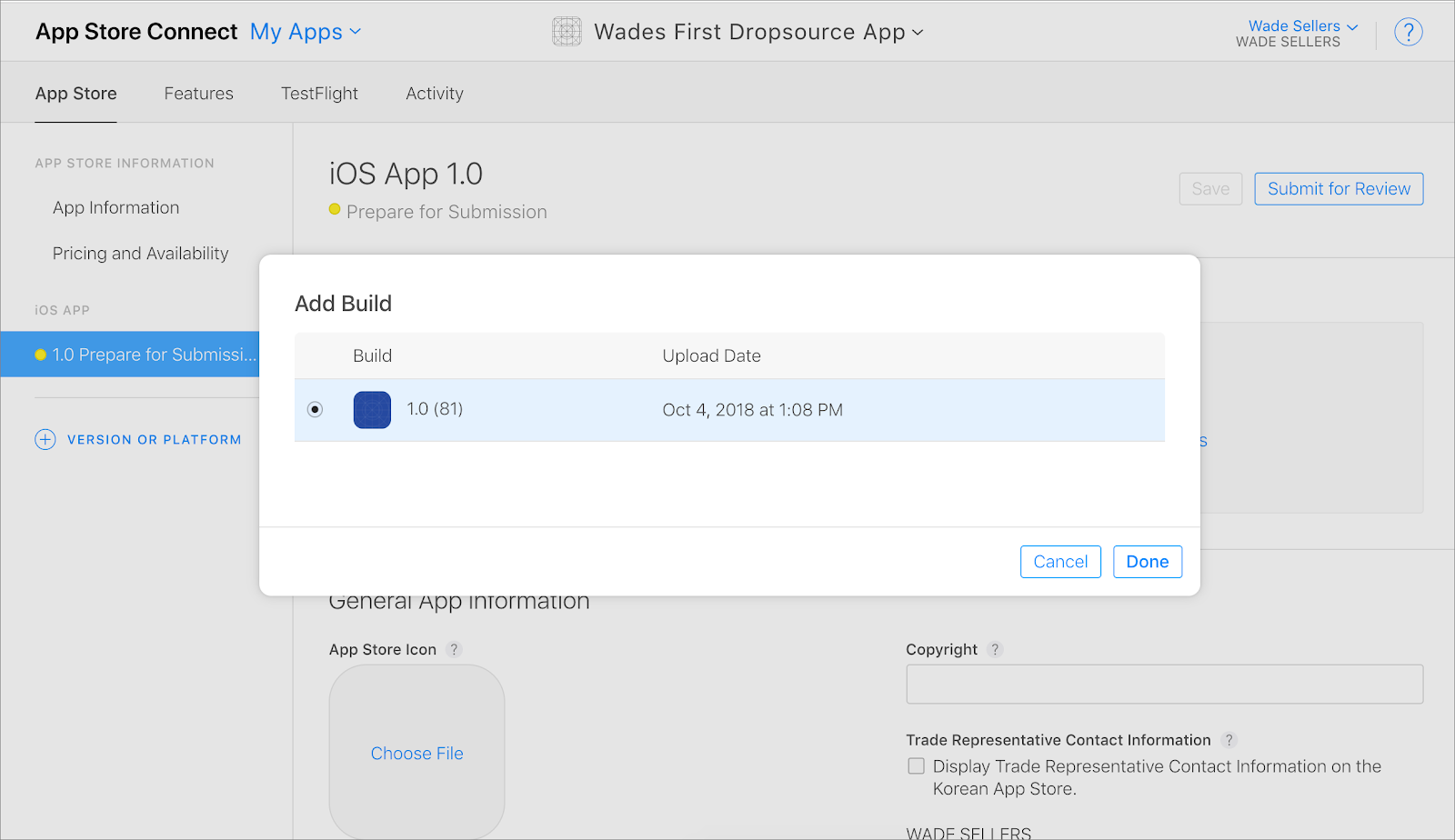The image size is (1455, 840).
Task: Open the Wade Sellers account menu
Action: [x=1301, y=26]
